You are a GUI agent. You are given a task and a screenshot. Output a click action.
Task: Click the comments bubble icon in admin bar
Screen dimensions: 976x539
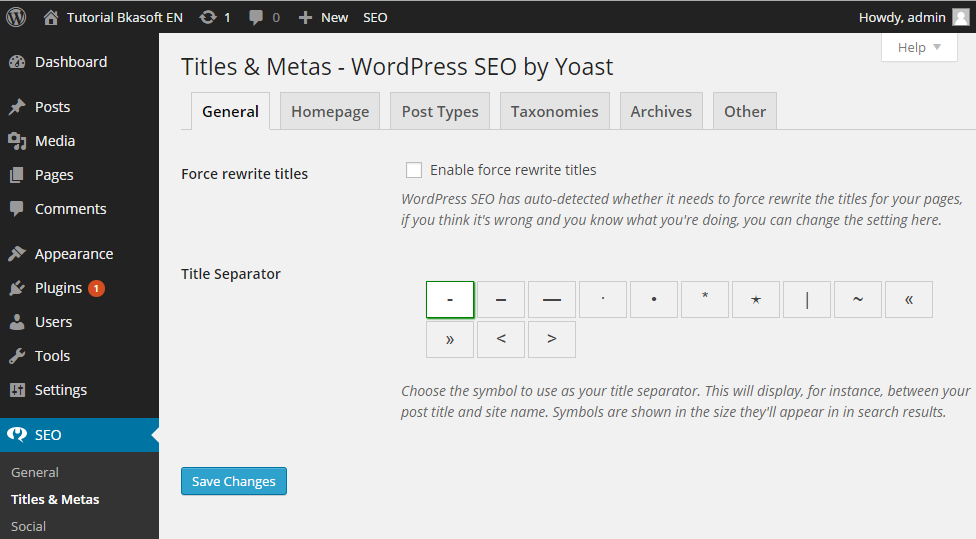(x=257, y=17)
